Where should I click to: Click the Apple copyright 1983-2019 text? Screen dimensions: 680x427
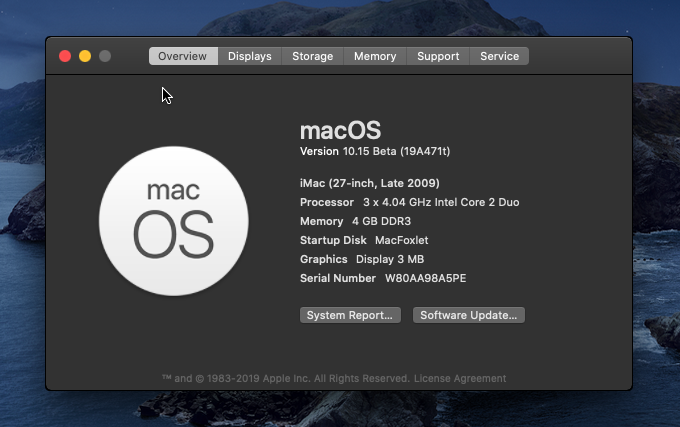(x=286, y=378)
